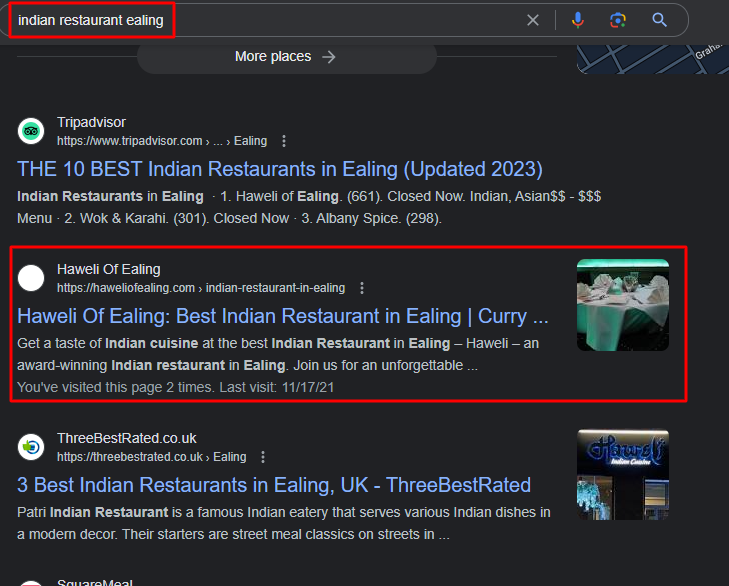Open Google Lens image search icon

[618, 20]
